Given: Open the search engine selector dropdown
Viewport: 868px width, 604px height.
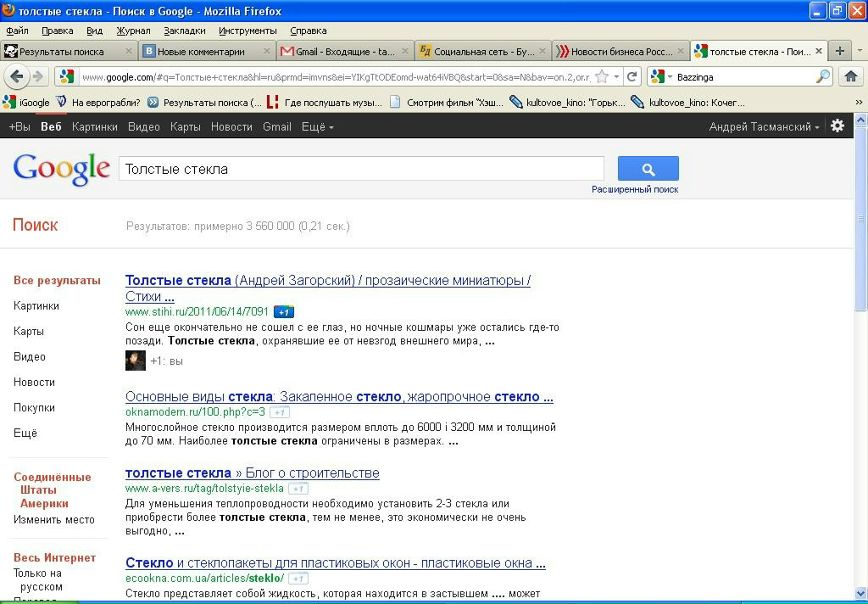Looking at the screenshot, I should 661,76.
